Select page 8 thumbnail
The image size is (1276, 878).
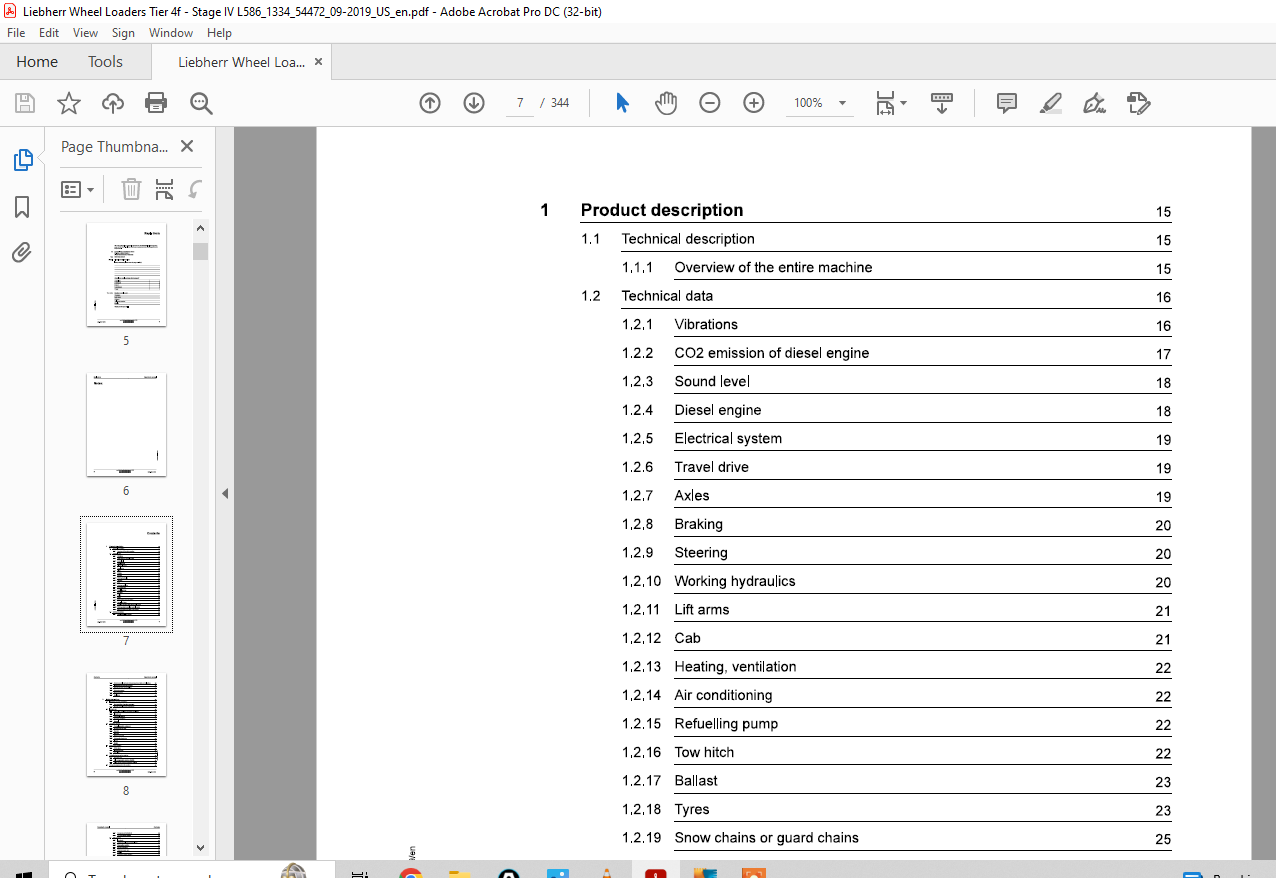(x=126, y=725)
